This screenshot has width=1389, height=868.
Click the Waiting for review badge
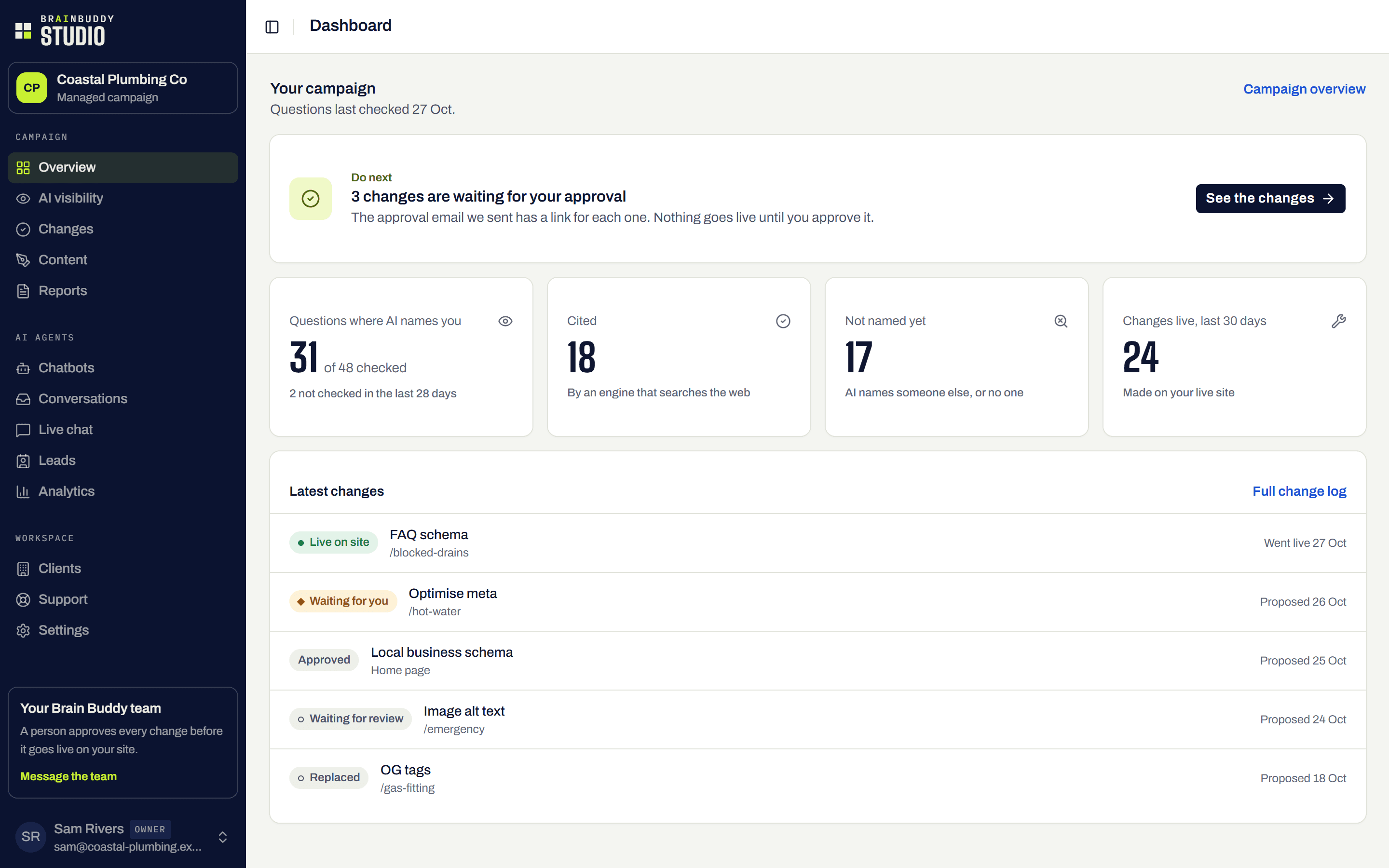[351, 719]
